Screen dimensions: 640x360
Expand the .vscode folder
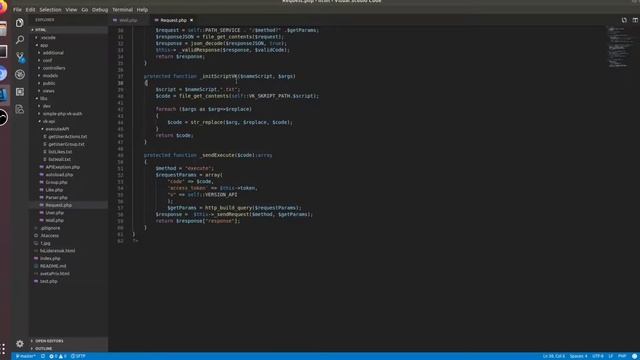pos(48,38)
